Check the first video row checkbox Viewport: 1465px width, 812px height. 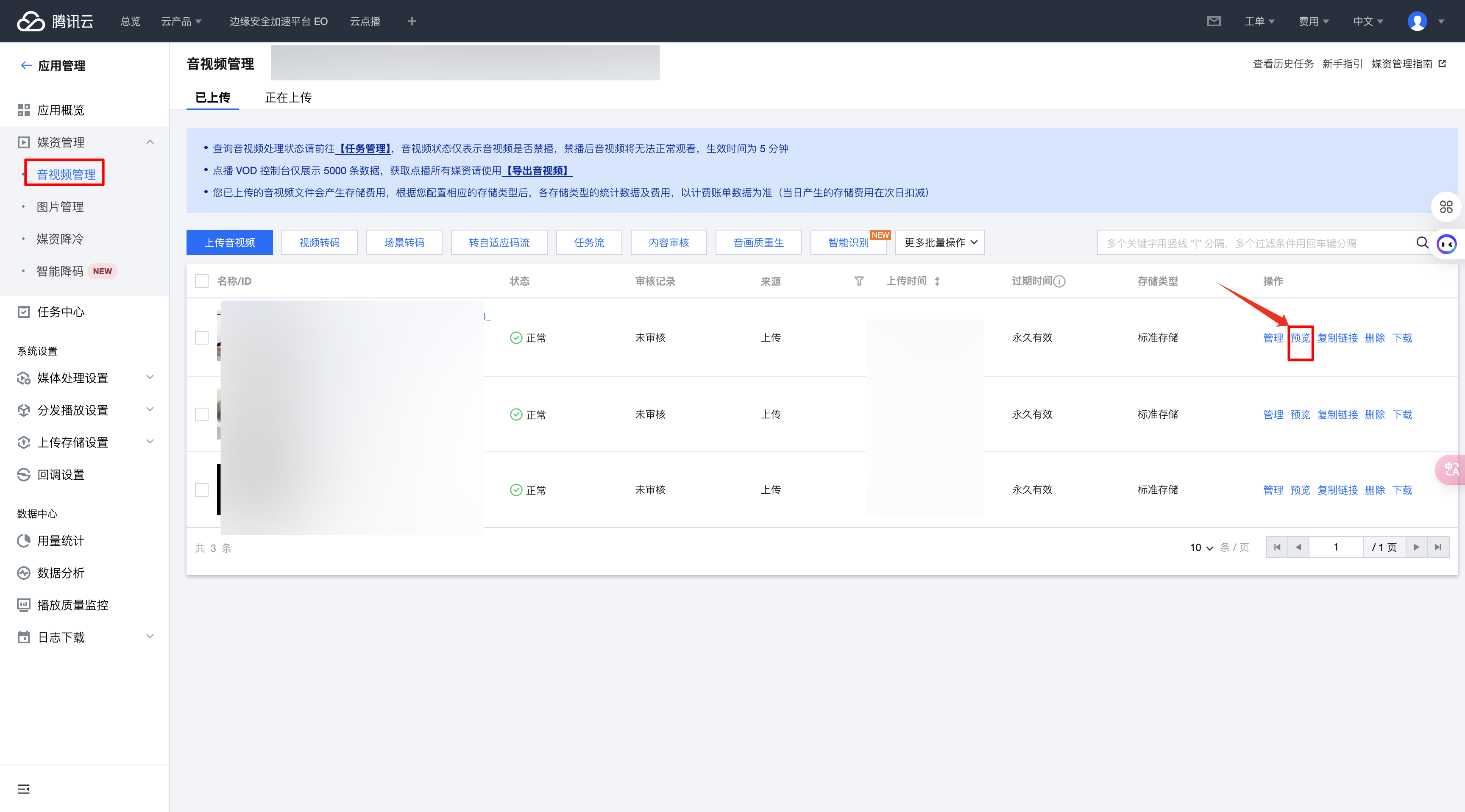pyautogui.click(x=202, y=338)
